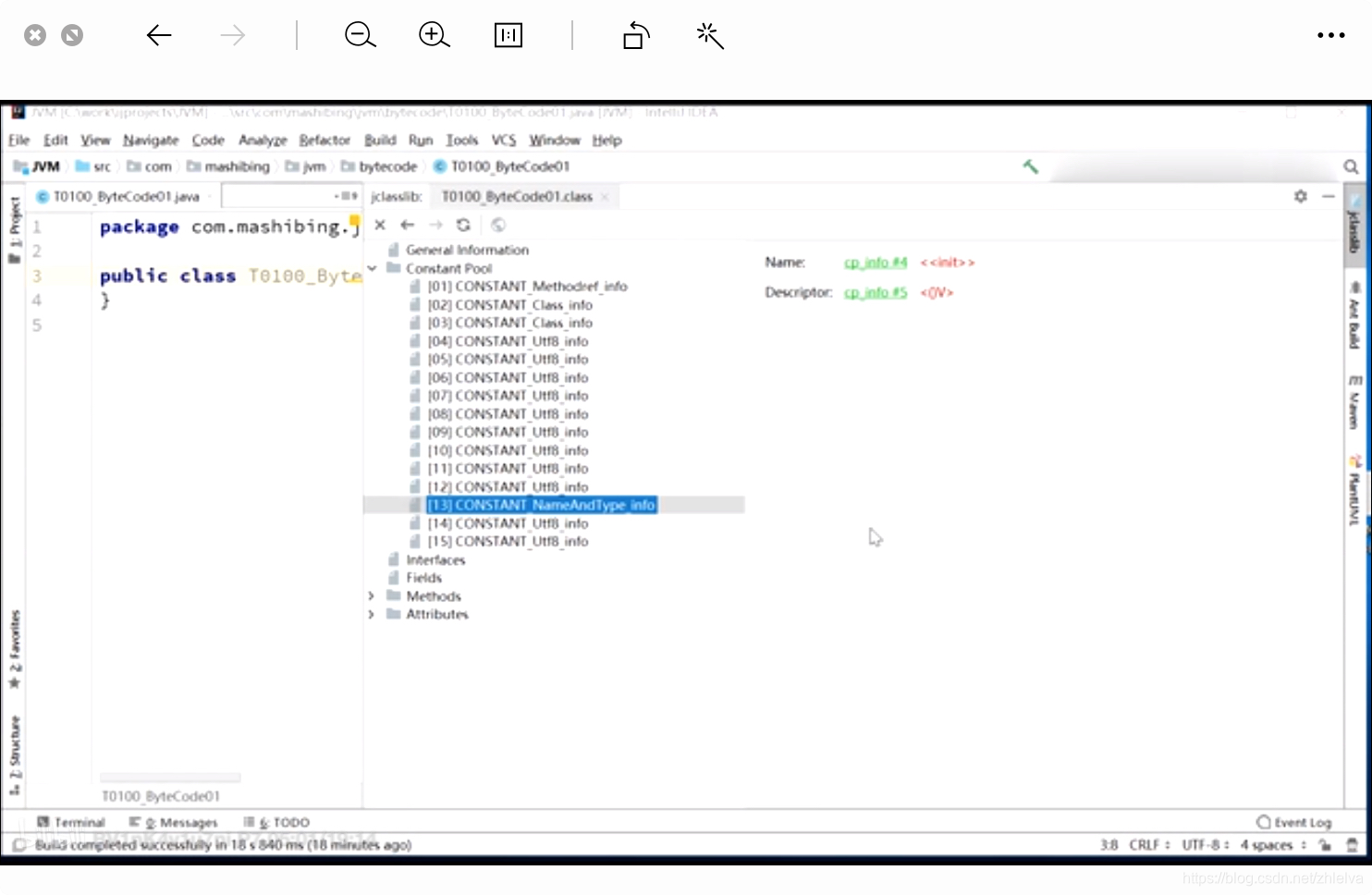Expand the Methods tree node
This screenshot has width=1372, height=895.
(x=372, y=596)
